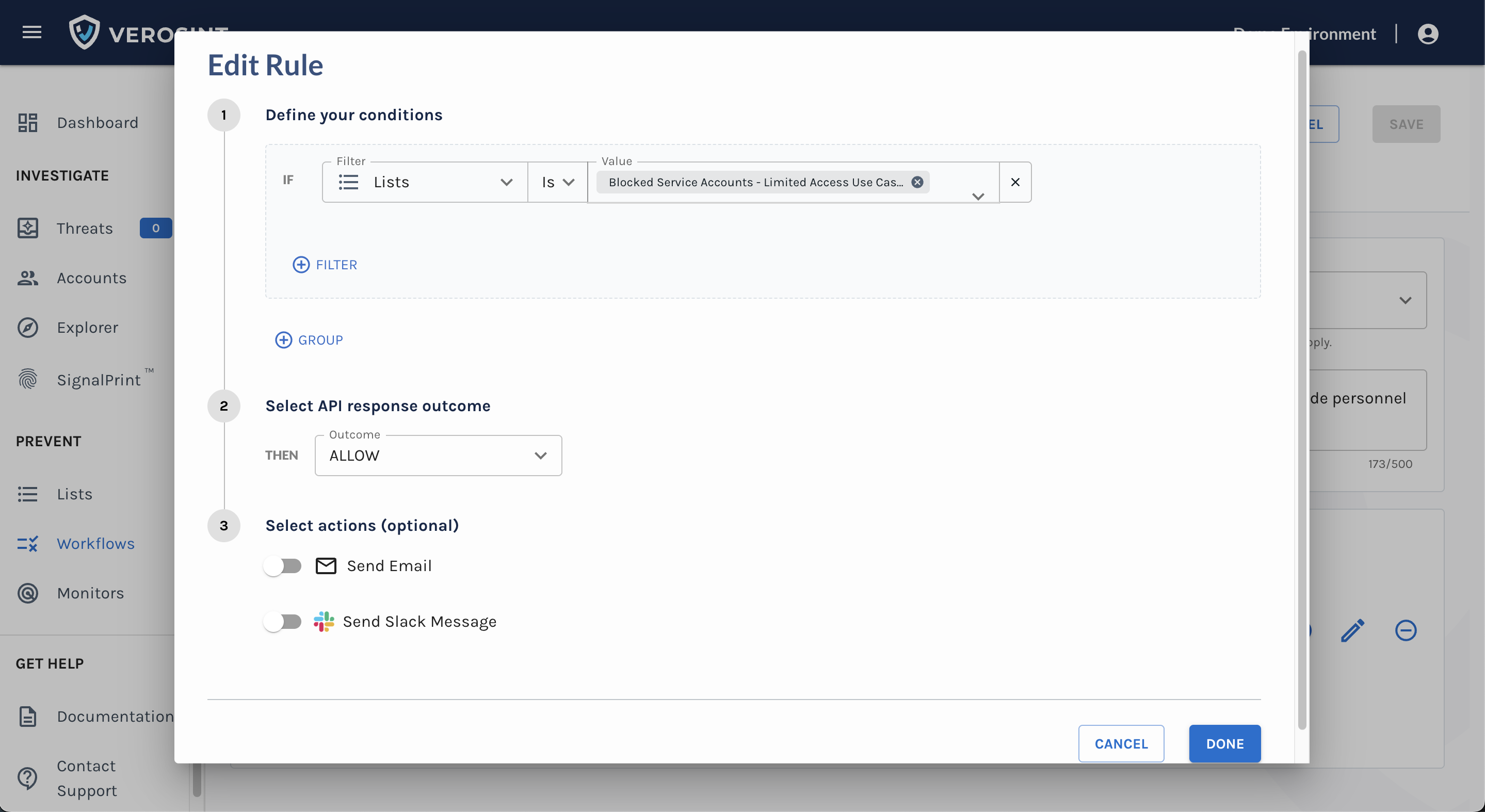Click the description text area behind dialog
The width and height of the screenshot is (1485, 812).
[x=1367, y=410]
